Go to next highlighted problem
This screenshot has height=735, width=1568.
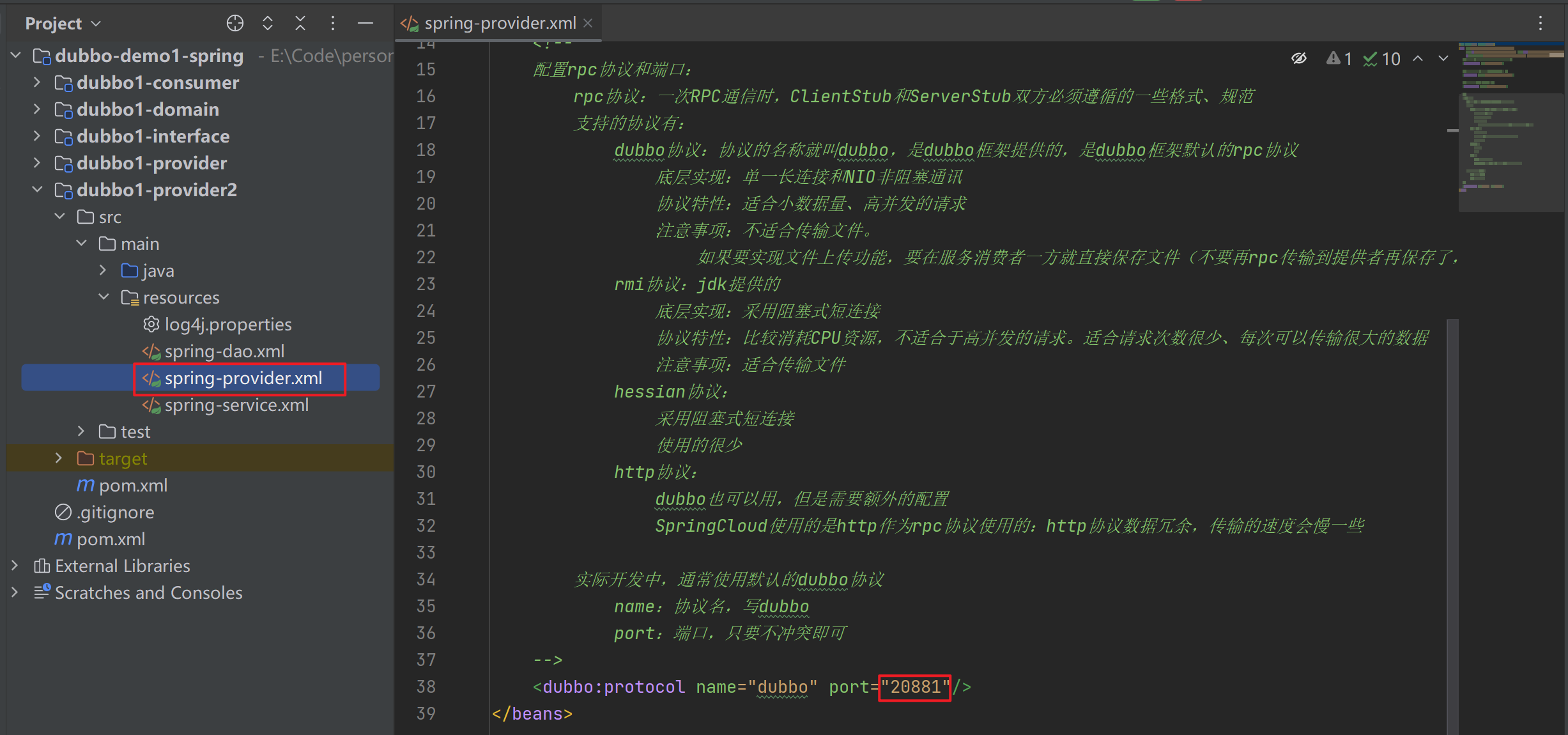tap(1443, 59)
